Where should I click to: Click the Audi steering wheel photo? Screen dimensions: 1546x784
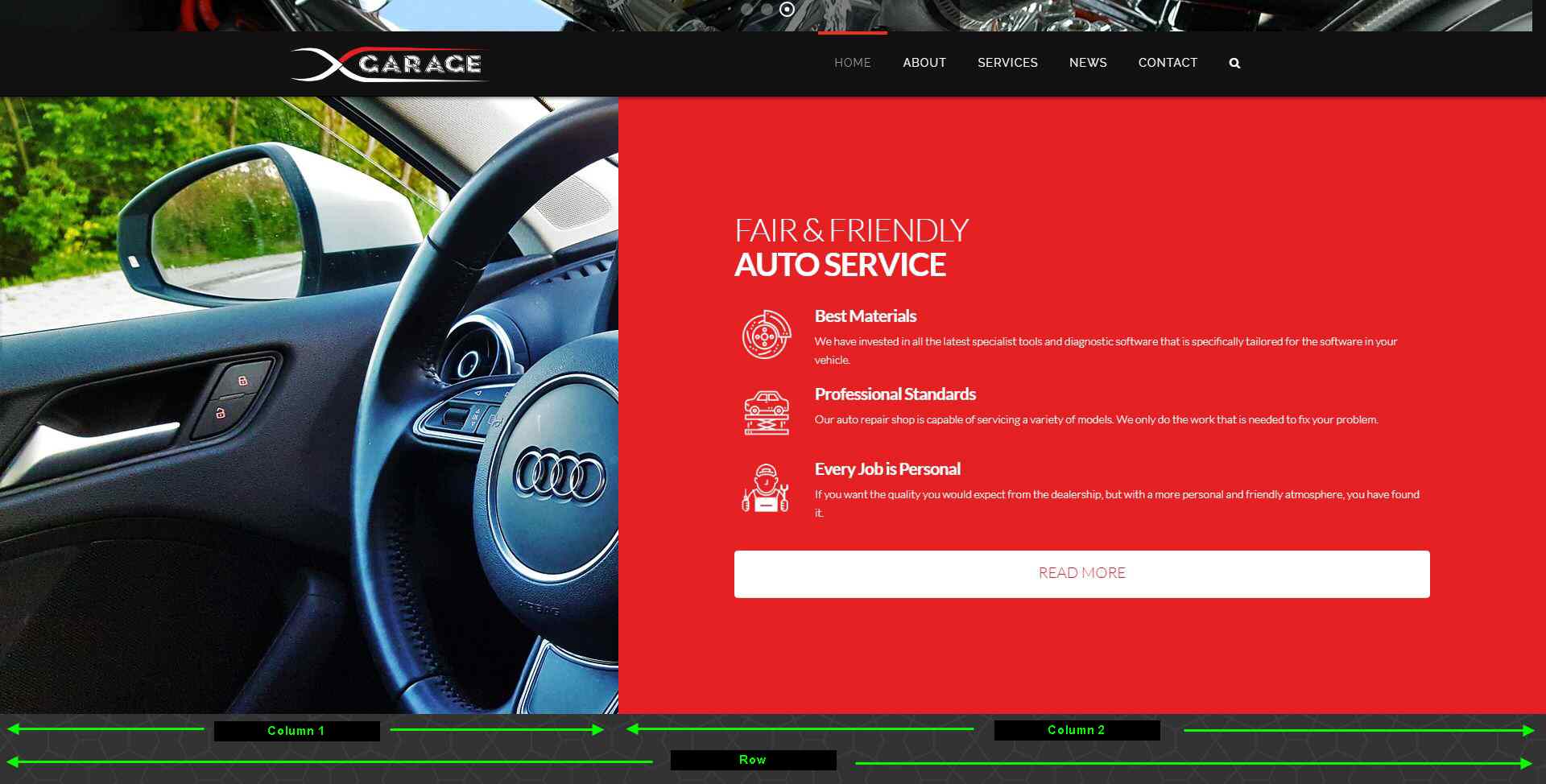[309, 405]
